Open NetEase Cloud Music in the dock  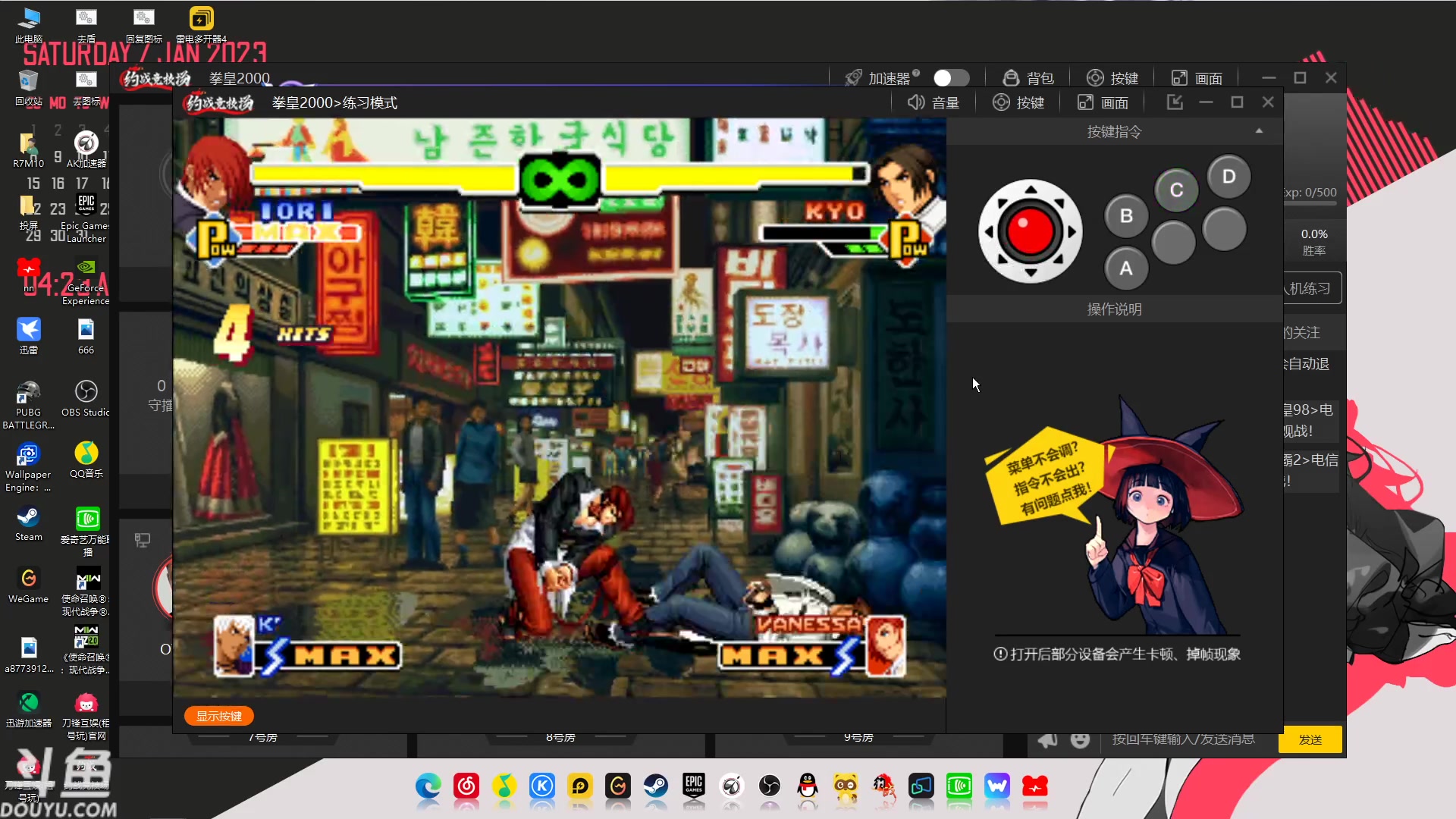coord(466,786)
